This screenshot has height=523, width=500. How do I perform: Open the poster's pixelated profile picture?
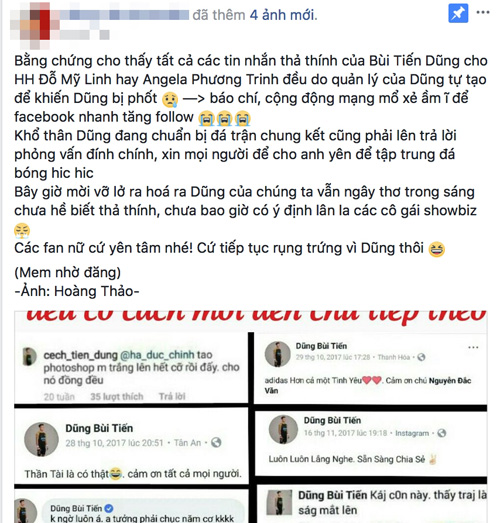31,25
